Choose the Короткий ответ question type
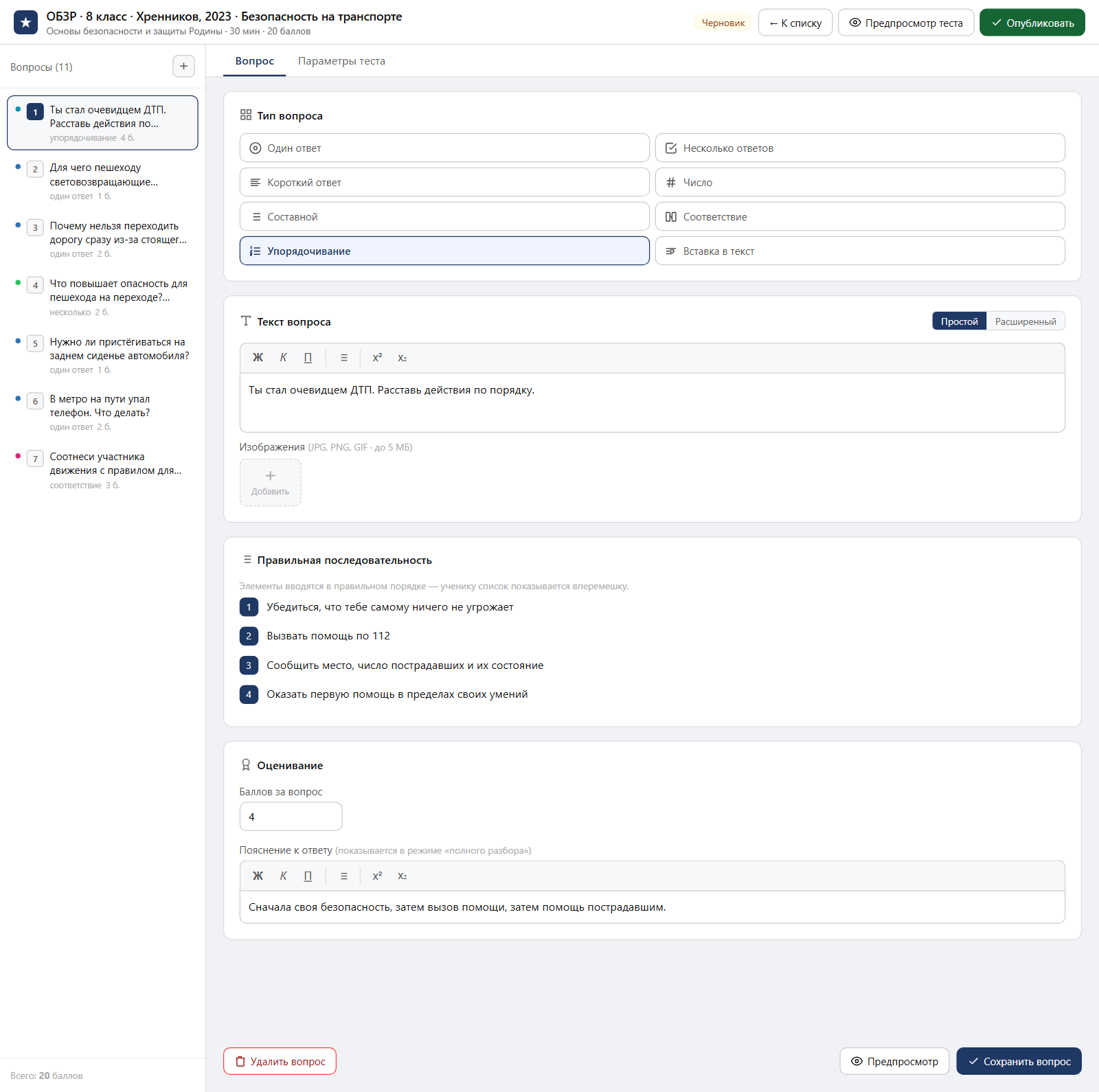 [444, 182]
